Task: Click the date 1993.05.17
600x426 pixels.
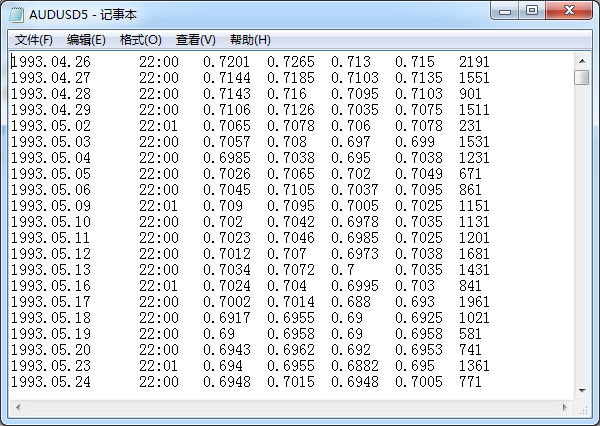Action: coord(51,302)
